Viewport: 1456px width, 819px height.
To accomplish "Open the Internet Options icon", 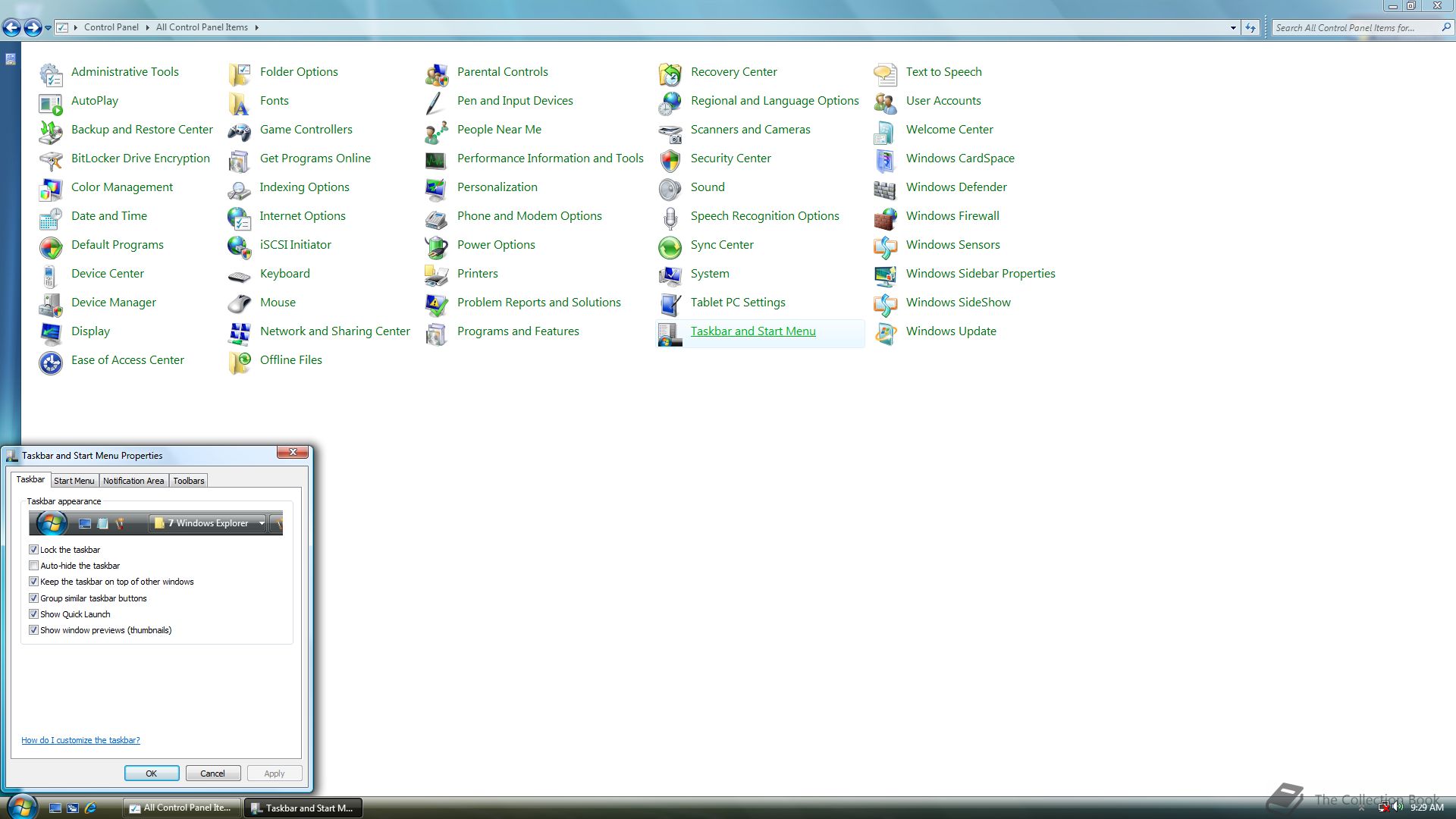I will tap(240, 218).
